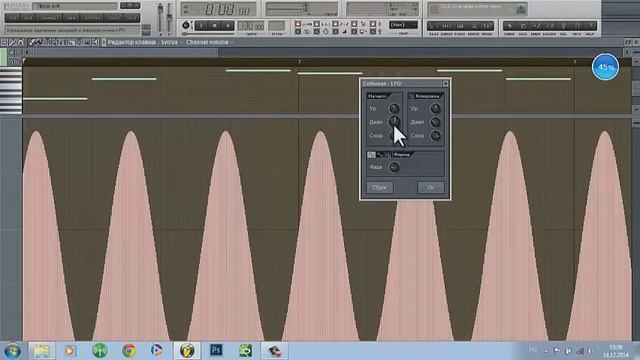Open the CHANNELS menu
The width and height of the screenshot is (640, 360).
(x=49, y=18)
